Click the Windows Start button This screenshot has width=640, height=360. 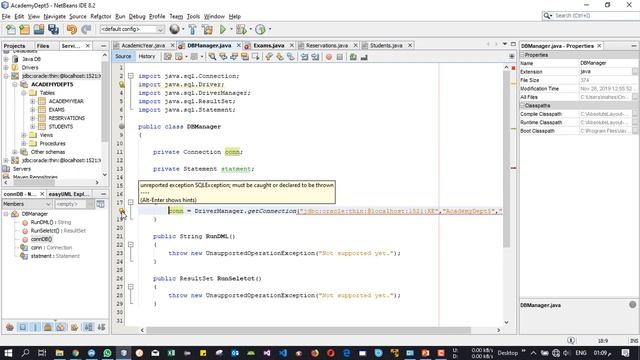pos(8,353)
